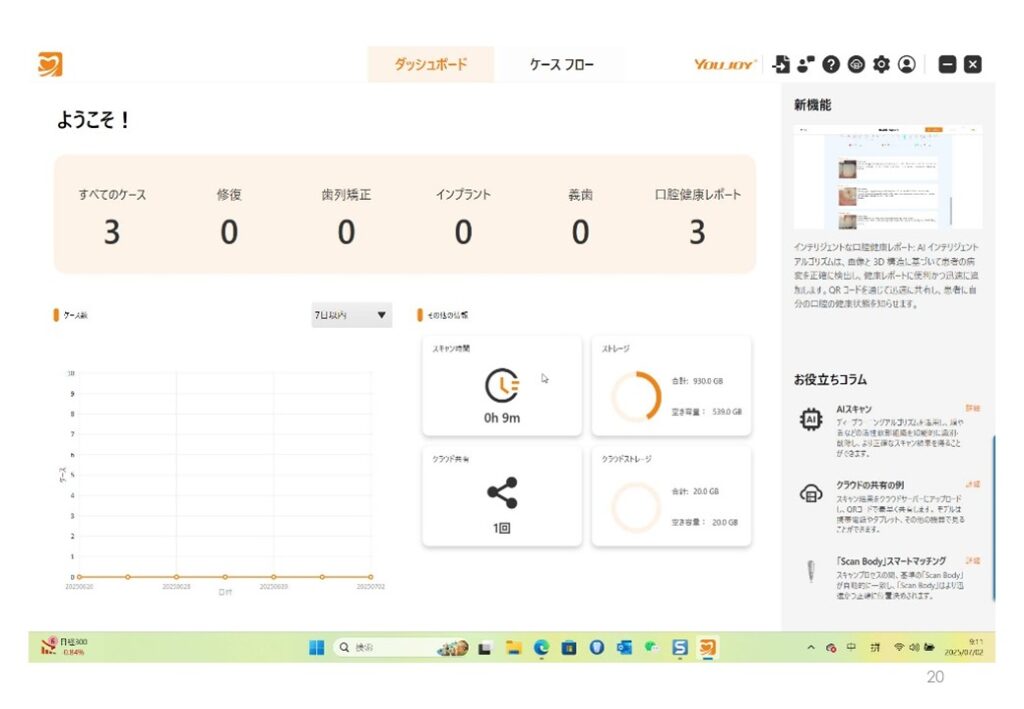Click the Windows Start button on taskbar

(316, 648)
